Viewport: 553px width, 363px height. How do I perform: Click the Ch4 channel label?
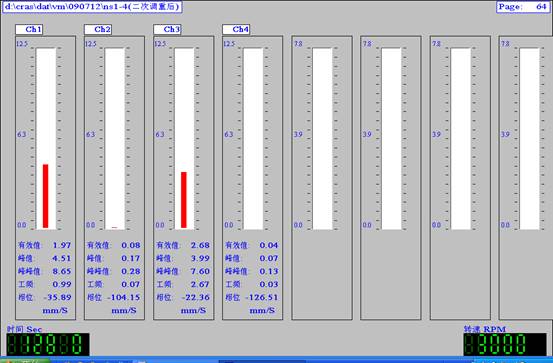click(236, 29)
